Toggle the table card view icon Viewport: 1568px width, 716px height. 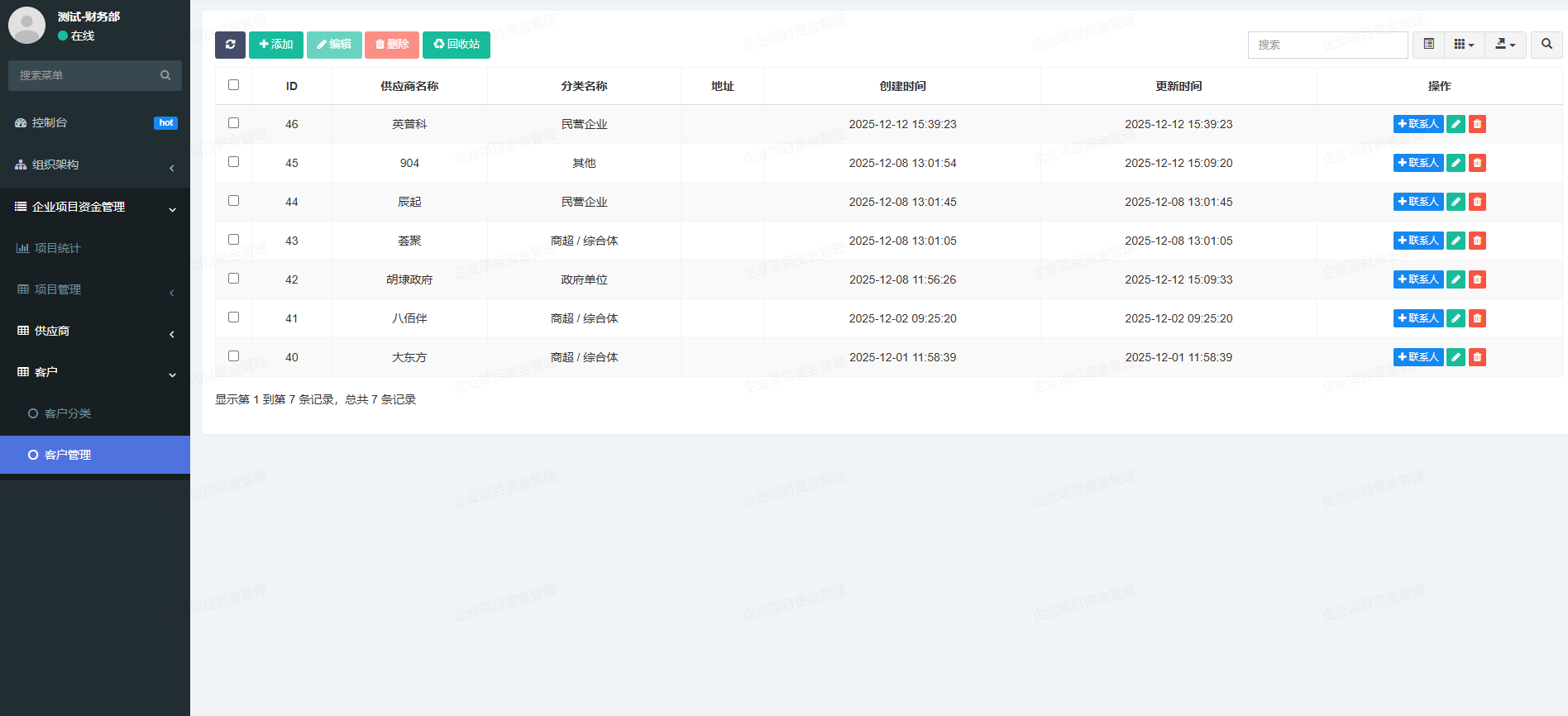(1428, 45)
